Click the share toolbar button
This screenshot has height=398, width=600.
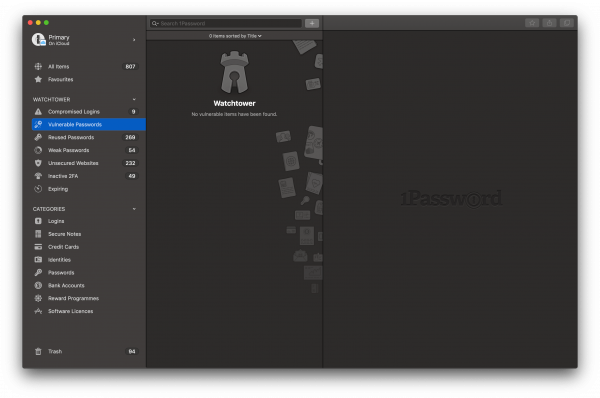pos(549,23)
